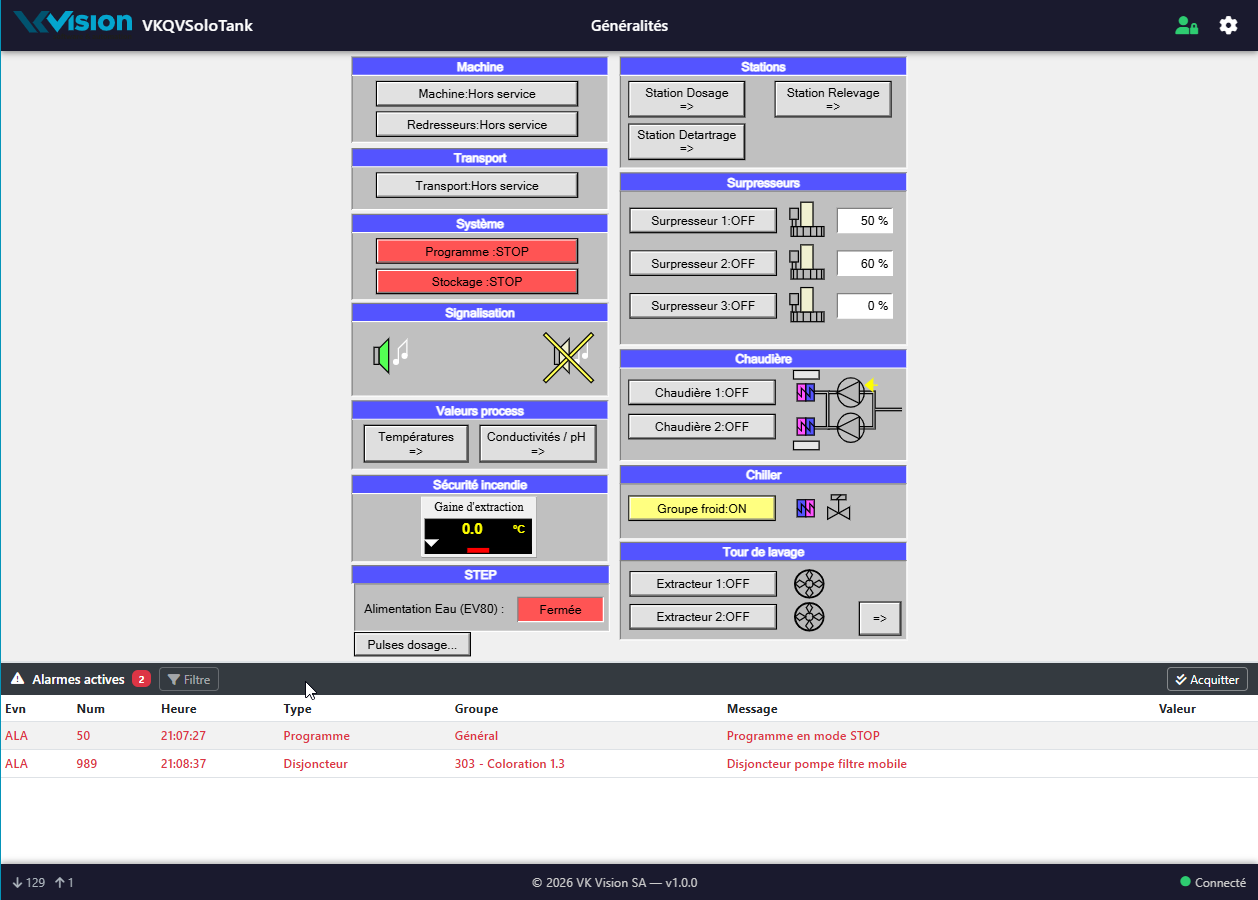Switch Surpresseur 3:OFF on
The height and width of the screenshot is (900, 1258).
pos(703,306)
